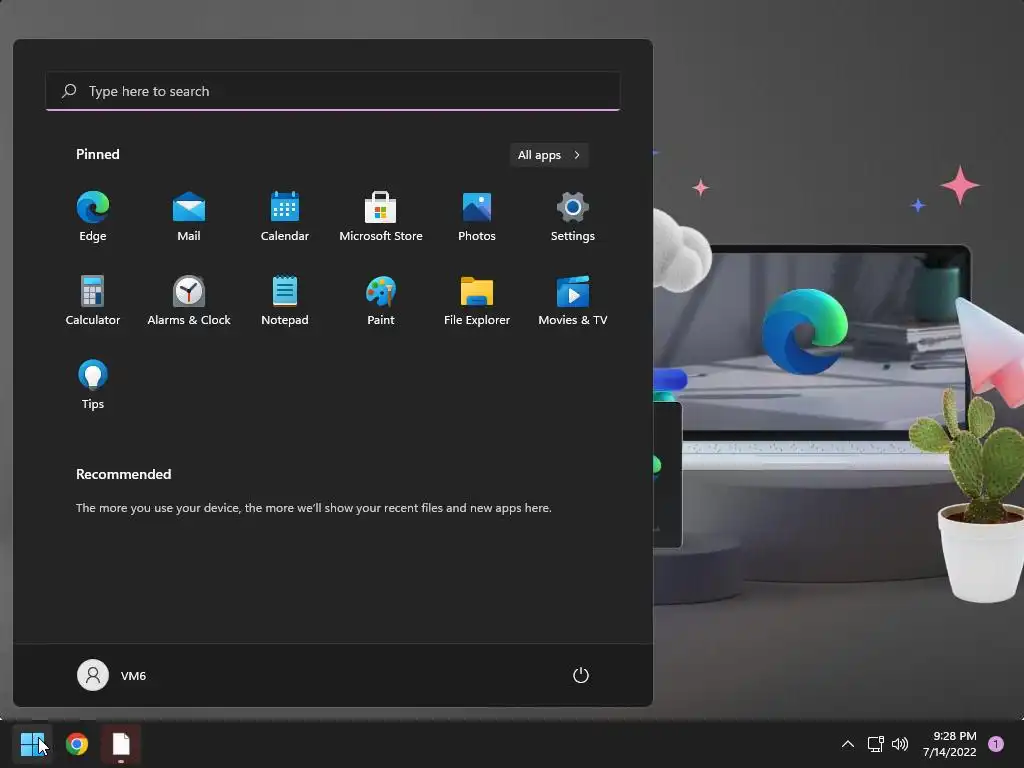The image size is (1024, 768).
Task: Launch the Mail app
Action: [189, 216]
